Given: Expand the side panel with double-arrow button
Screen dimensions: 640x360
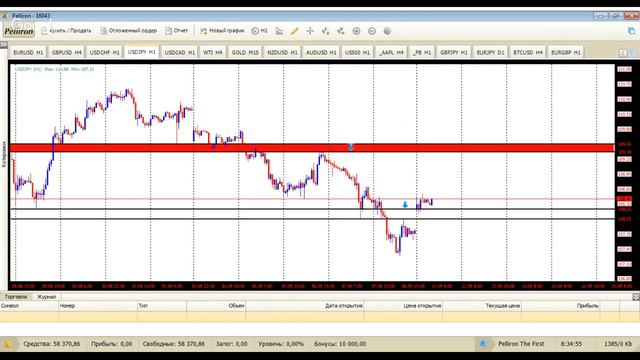Looking at the screenshot, I should (4, 44).
